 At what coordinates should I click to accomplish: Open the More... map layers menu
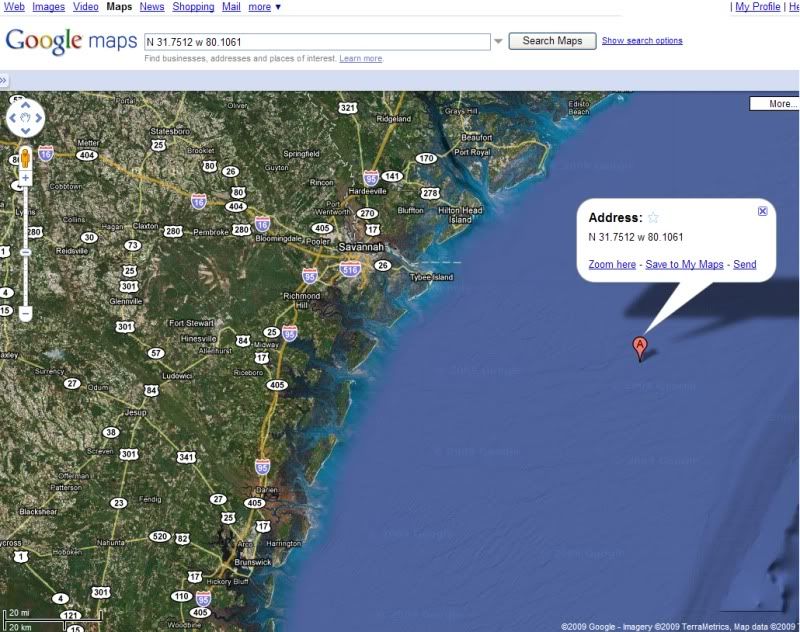(x=774, y=104)
